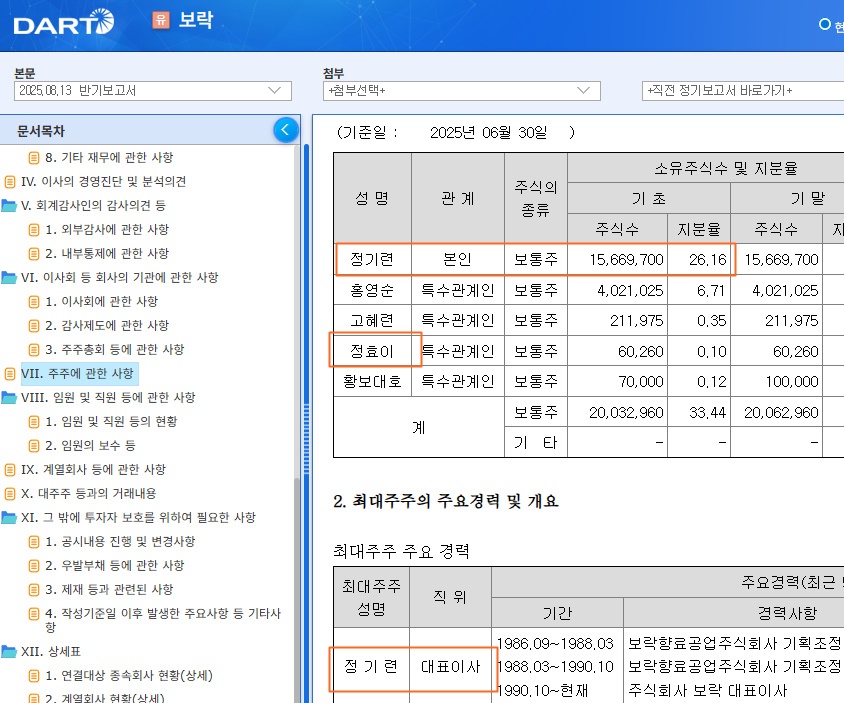The width and height of the screenshot is (844, 703).
Task: Go to 2. 임원의 보수 등
Action: pos(90,446)
